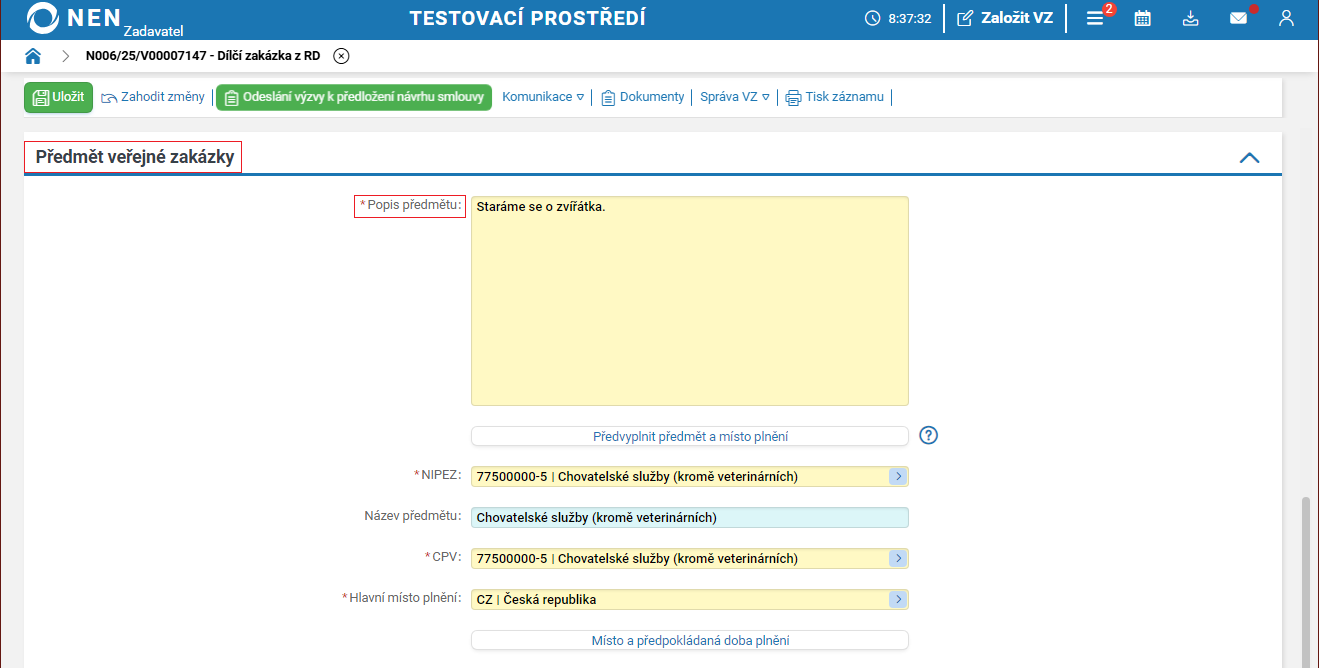Click Předvyplnit předmět a místo plnění

point(689,436)
